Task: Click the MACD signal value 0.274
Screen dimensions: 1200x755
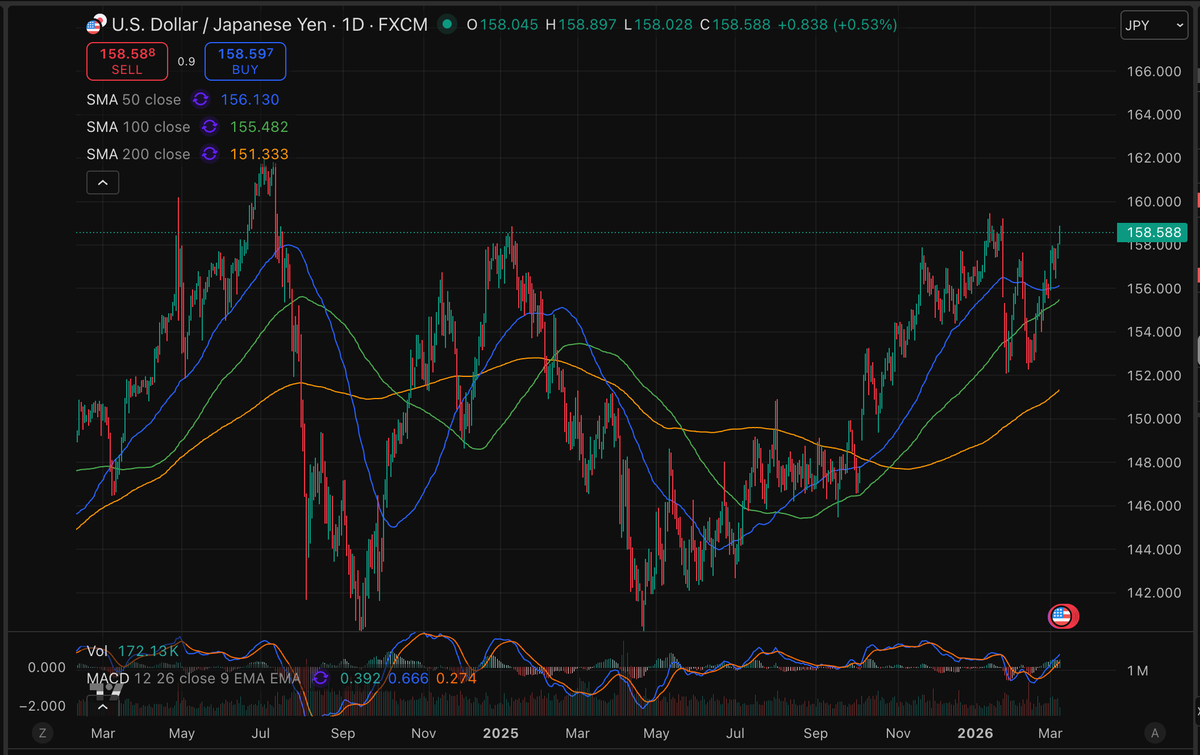Action: click(x=456, y=678)
